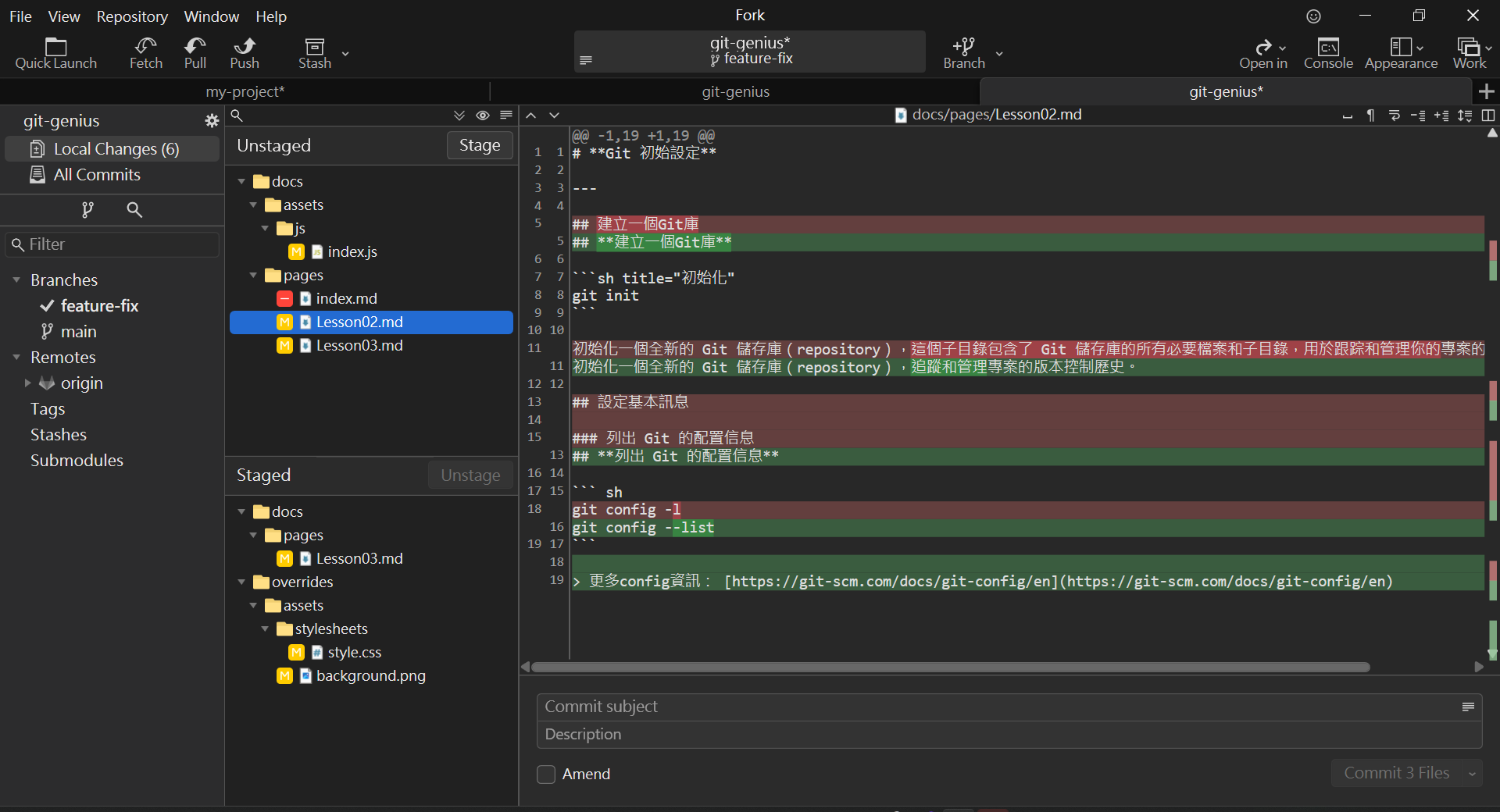Open repository settings gear next to git-genius
The width and height of the screenshot is (1500, 812).
click(x=212, y=121)
